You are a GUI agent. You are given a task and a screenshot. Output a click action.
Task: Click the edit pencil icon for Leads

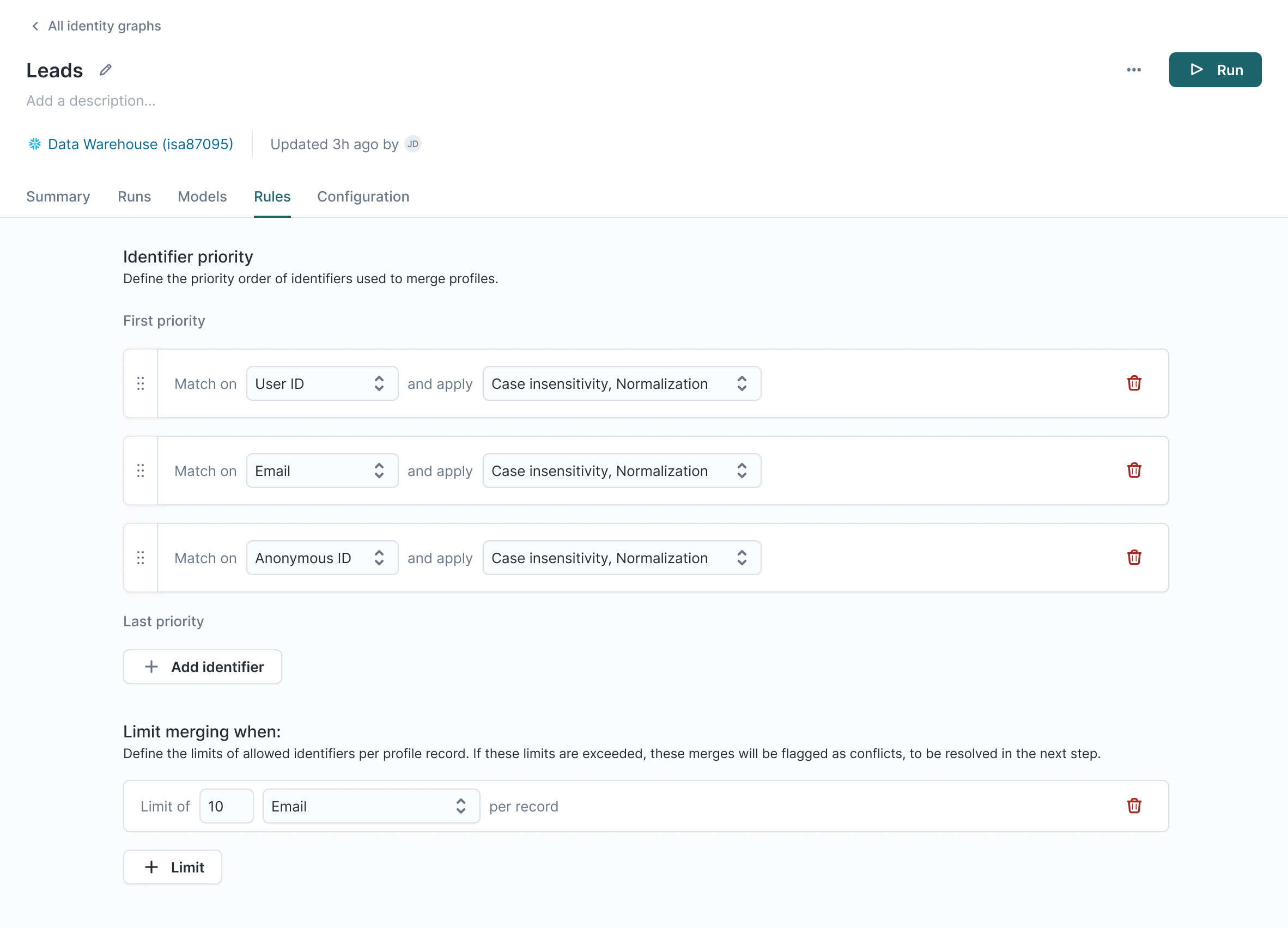click(x=106, y=70)
